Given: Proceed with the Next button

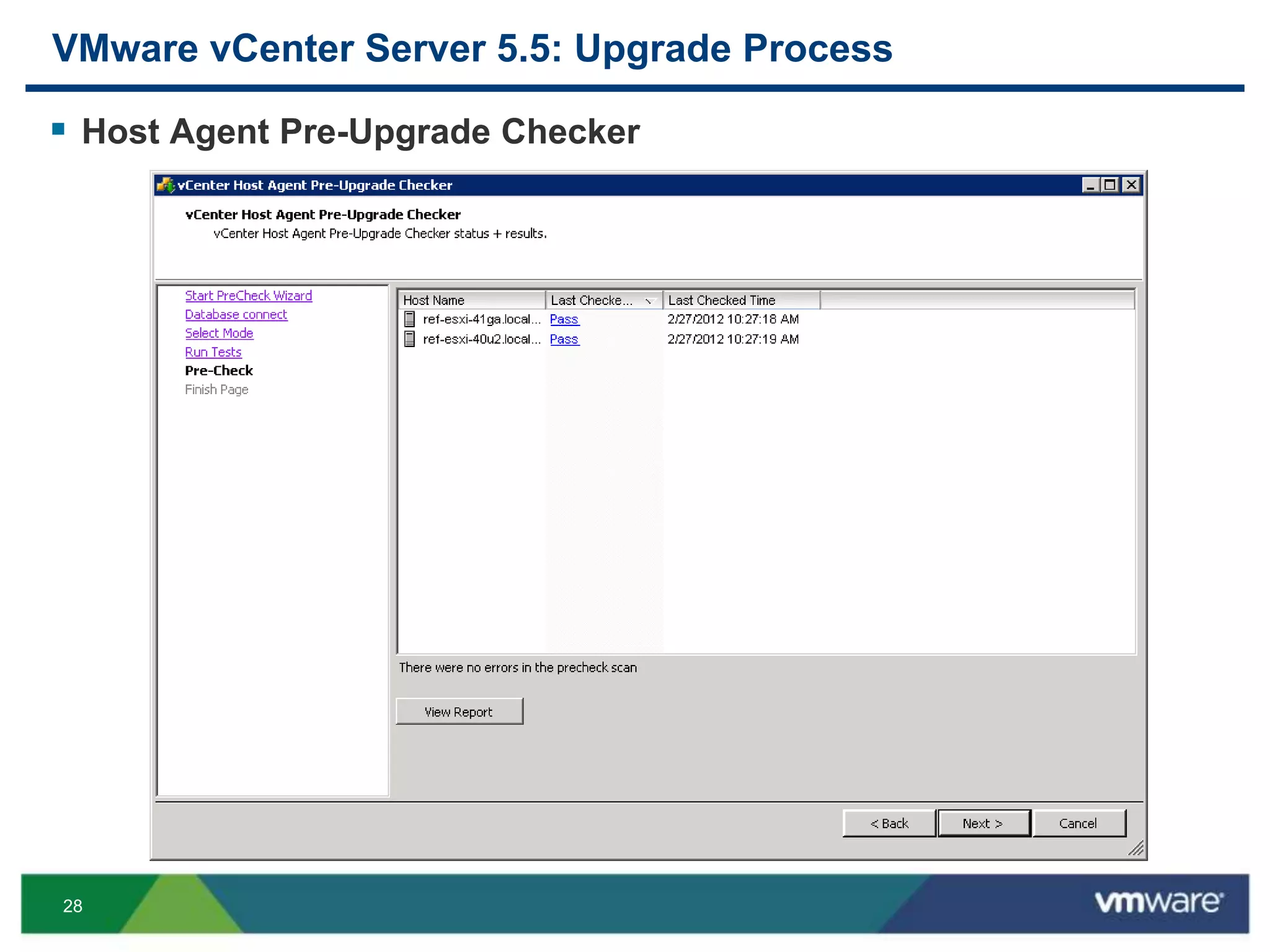Looking at the screenshot, I should (984, 823).
